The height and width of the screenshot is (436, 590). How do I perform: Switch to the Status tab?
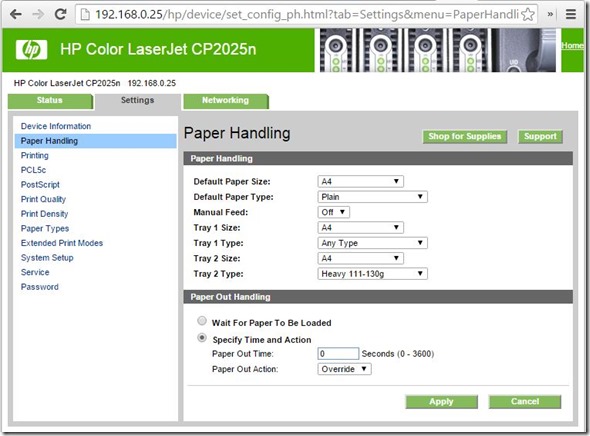50,101
